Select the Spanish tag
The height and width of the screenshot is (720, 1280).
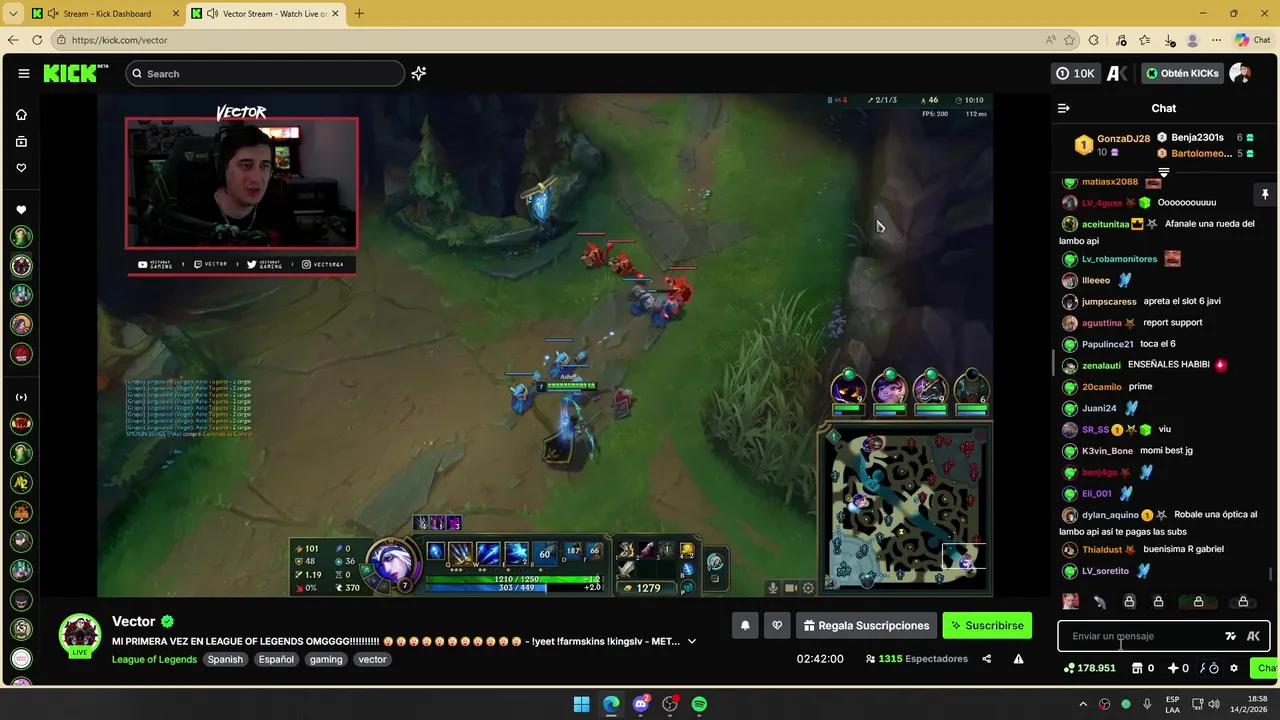[x=225, y=659]
